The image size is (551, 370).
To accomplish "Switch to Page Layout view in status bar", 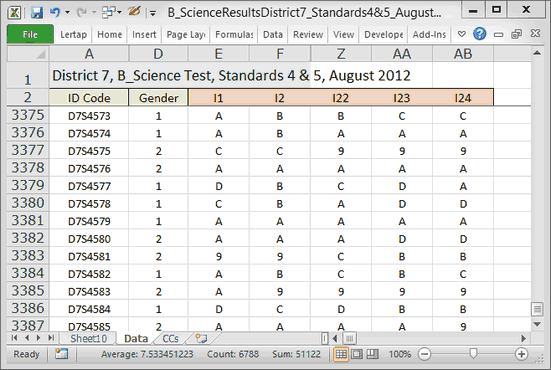I will coord(357,354).
